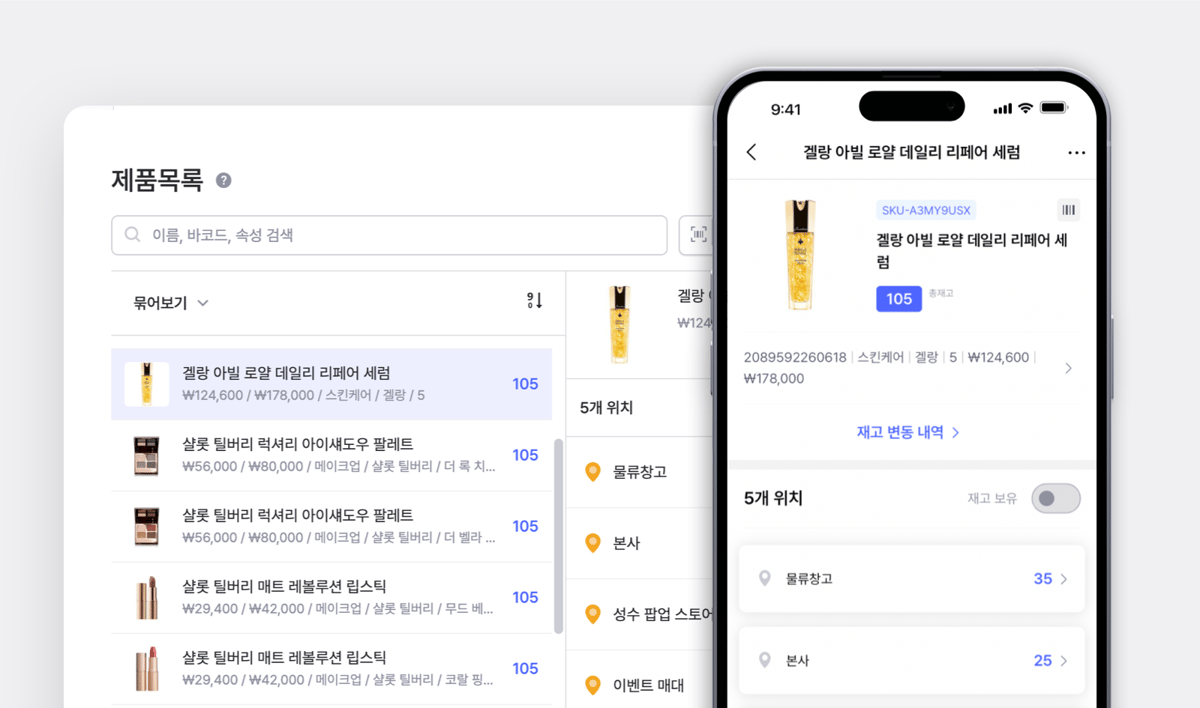
Task: Tap the cellular signal icon in status bar
Action: pos(1002,108)
